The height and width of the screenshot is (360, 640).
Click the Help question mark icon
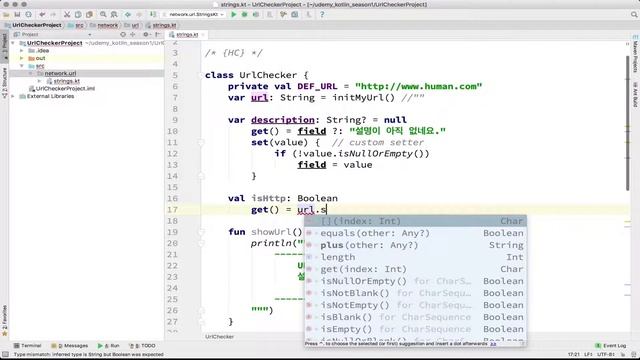tap(322, 15)
